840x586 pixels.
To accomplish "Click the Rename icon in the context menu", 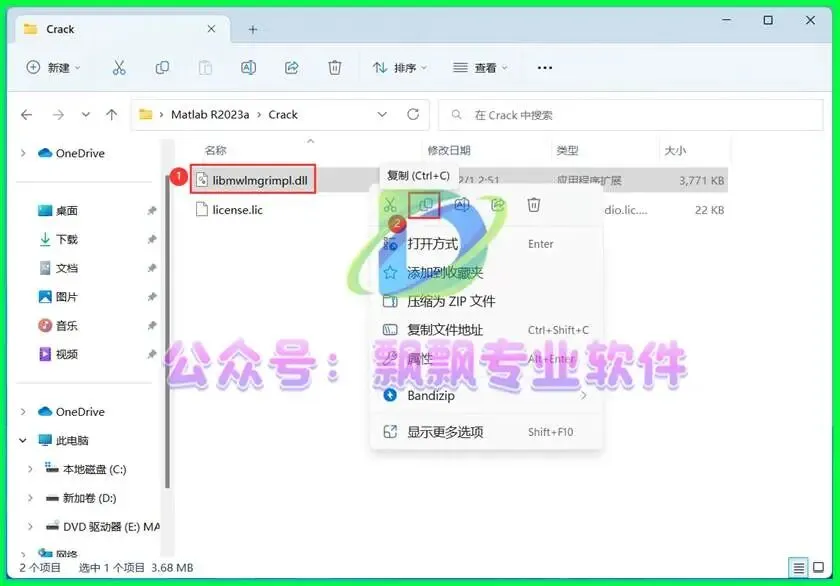I will [462, 205].
